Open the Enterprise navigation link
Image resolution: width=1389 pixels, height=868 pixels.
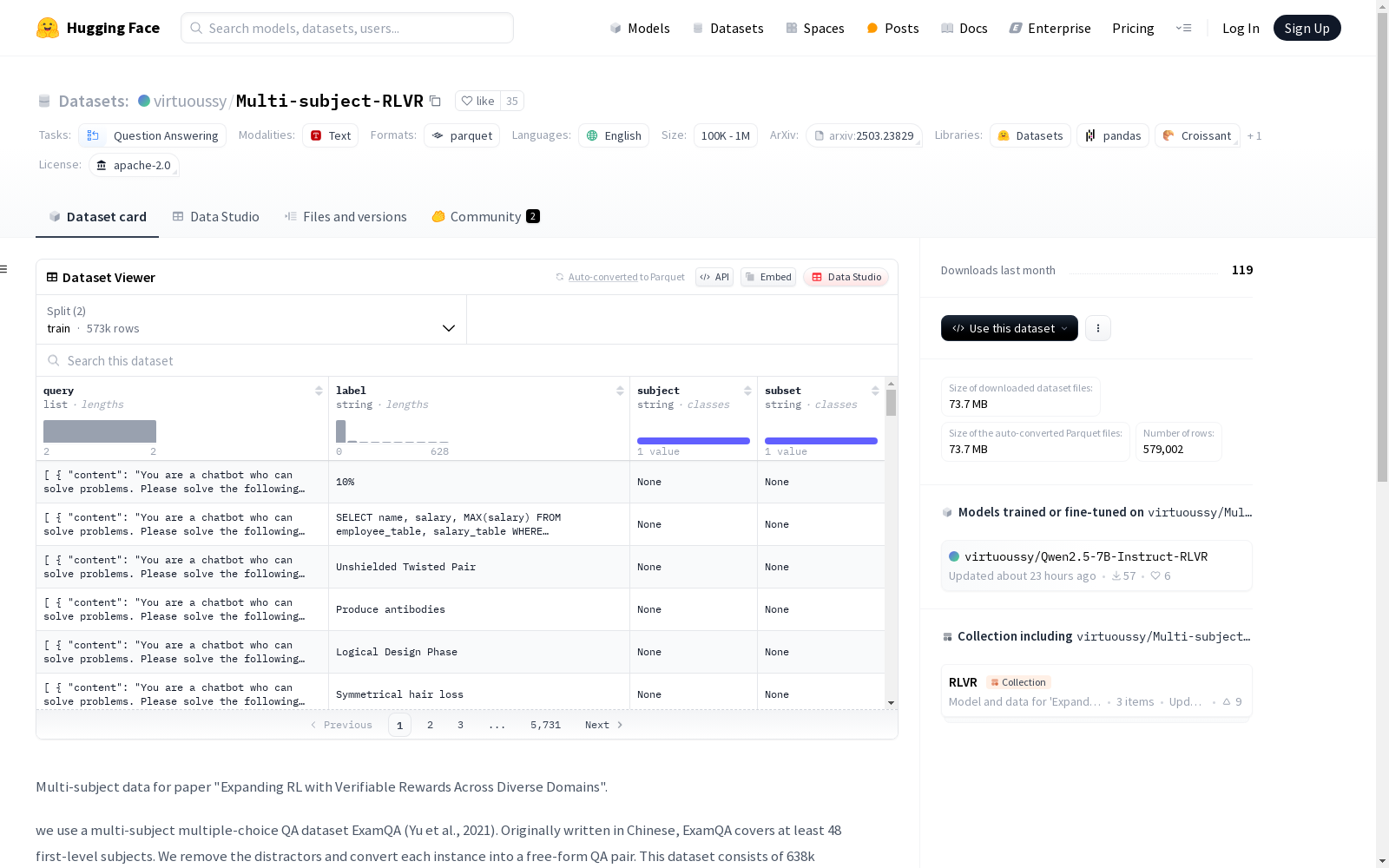[1050, 28]
